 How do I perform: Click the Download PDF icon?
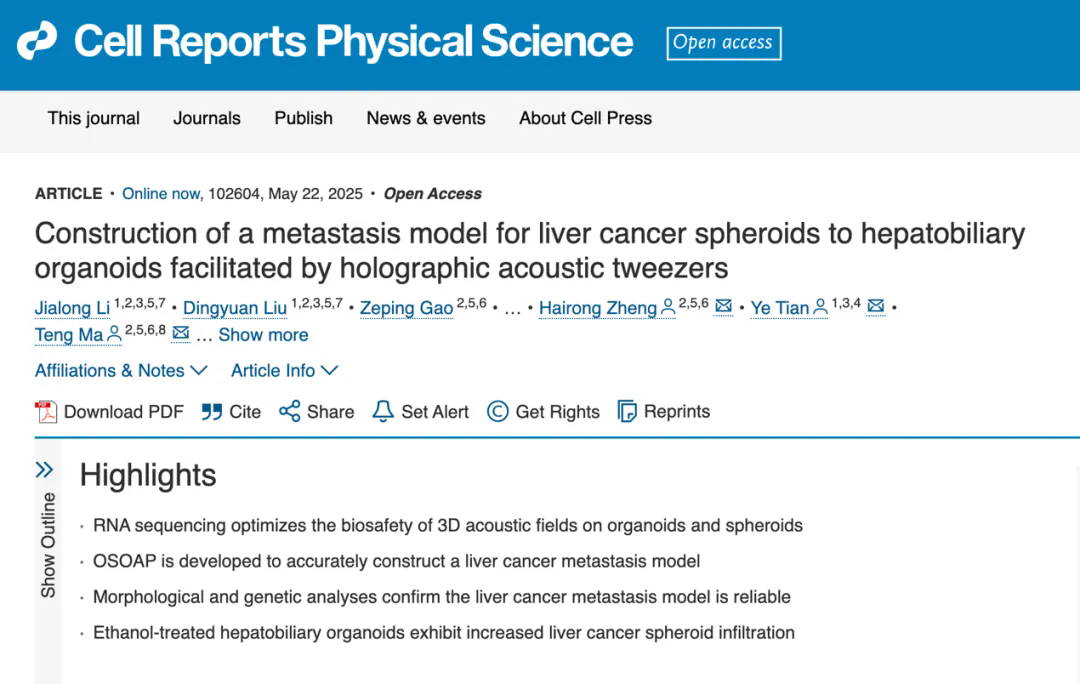tap(46, 412)
